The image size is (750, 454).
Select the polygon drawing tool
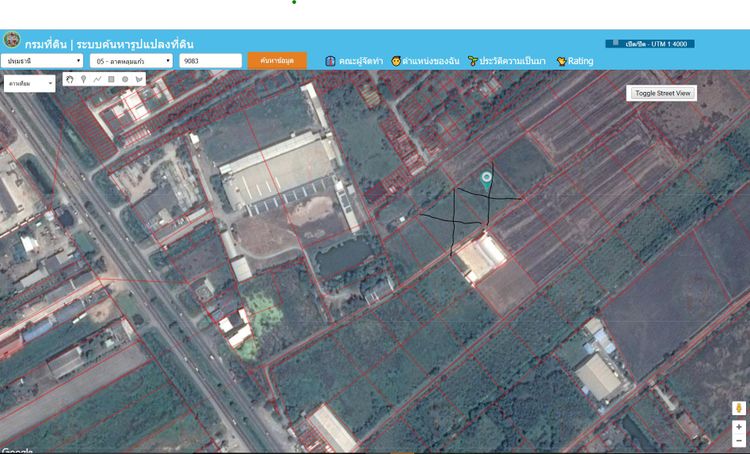pos(138,79)
